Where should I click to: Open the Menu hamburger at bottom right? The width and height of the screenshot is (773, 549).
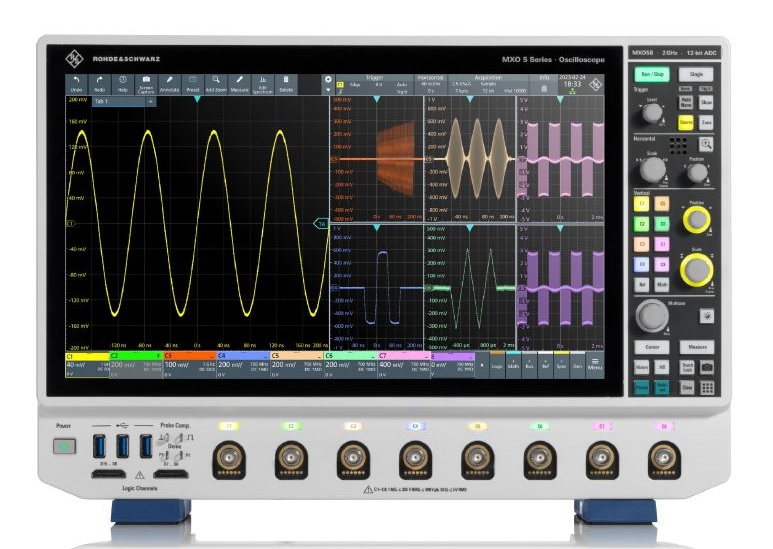pyautogui.click(x=595, y=364)
